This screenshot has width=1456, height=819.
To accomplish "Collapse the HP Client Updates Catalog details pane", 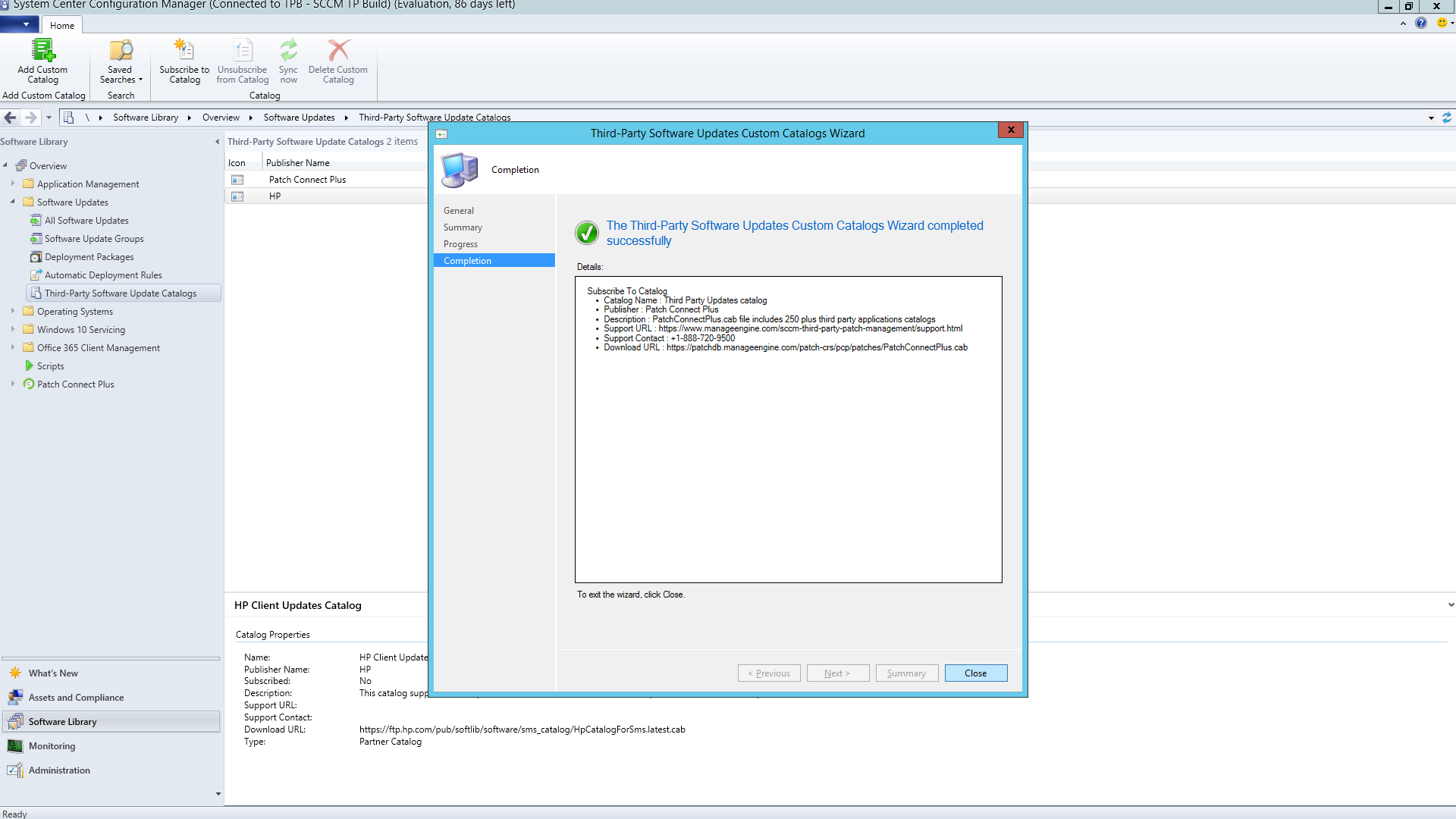I will click(1451, 605).
